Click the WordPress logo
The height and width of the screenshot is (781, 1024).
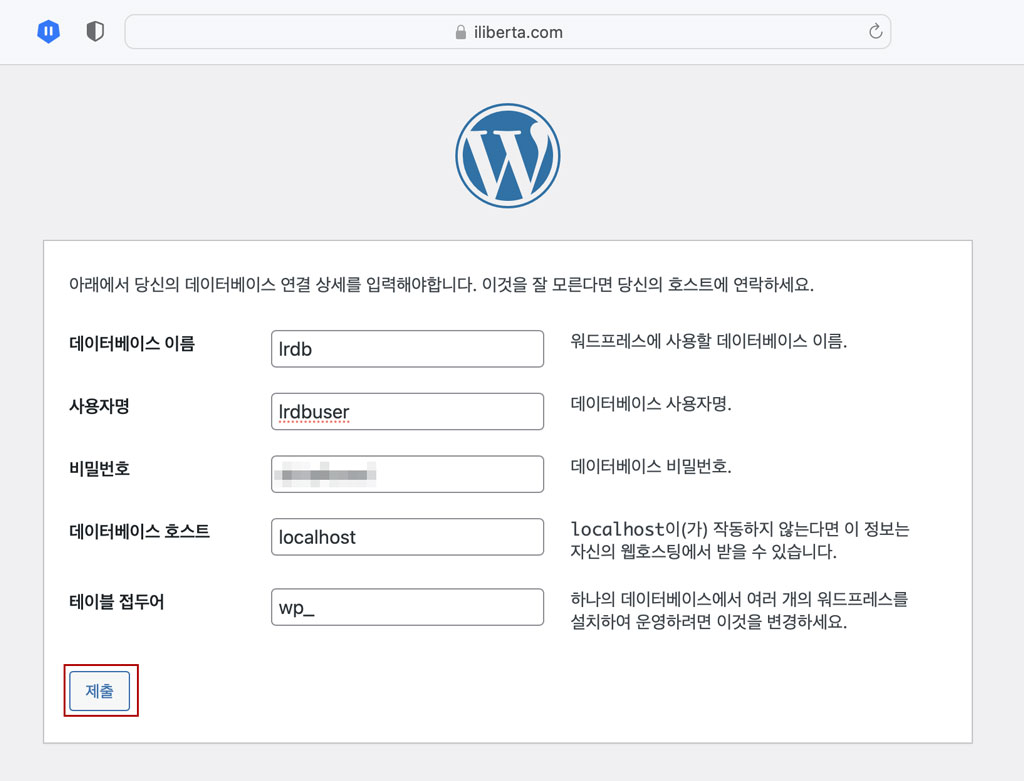(x=507, y=155)
